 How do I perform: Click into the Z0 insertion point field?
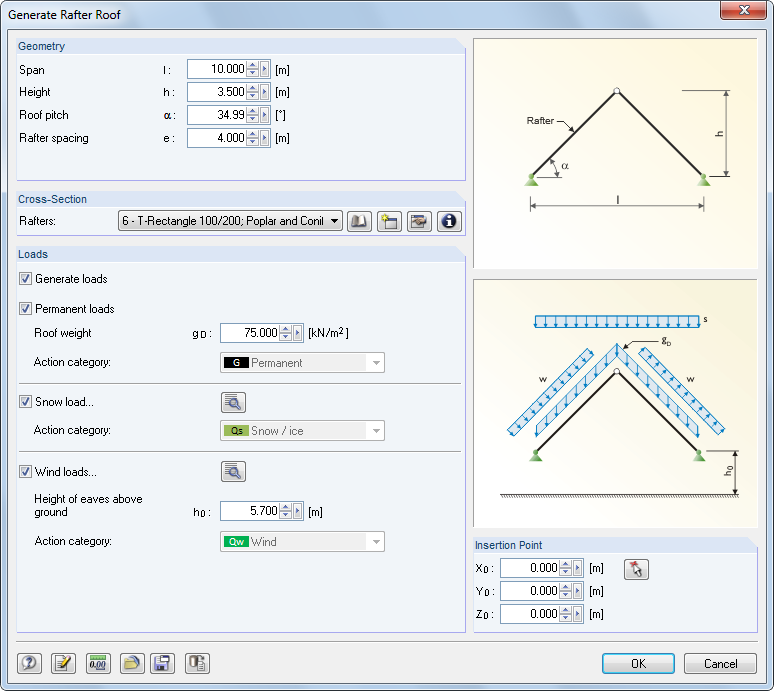pyautogui.click(x=530, y=614)
